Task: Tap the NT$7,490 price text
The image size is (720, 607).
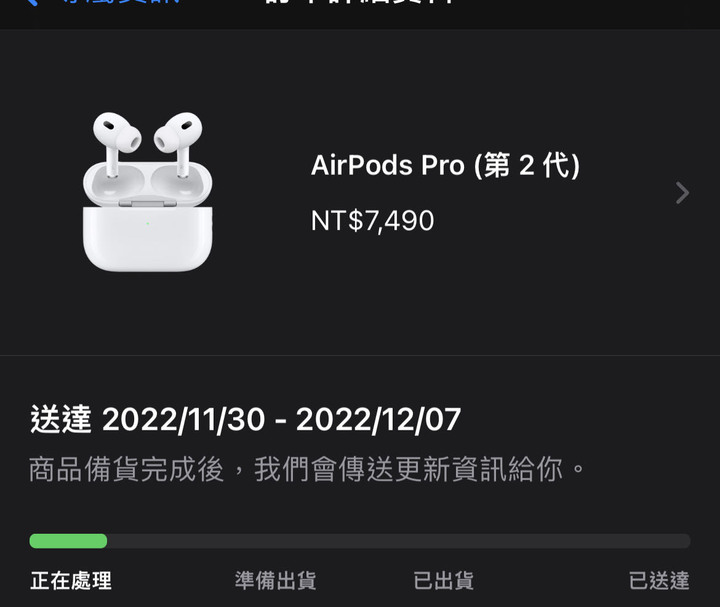Action: 372,221
